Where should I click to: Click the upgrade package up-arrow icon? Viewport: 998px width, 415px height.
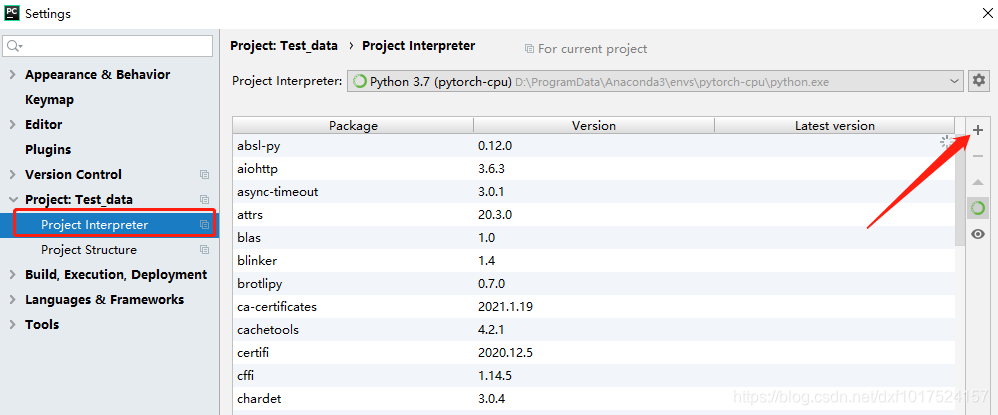[x=977, y=182]
